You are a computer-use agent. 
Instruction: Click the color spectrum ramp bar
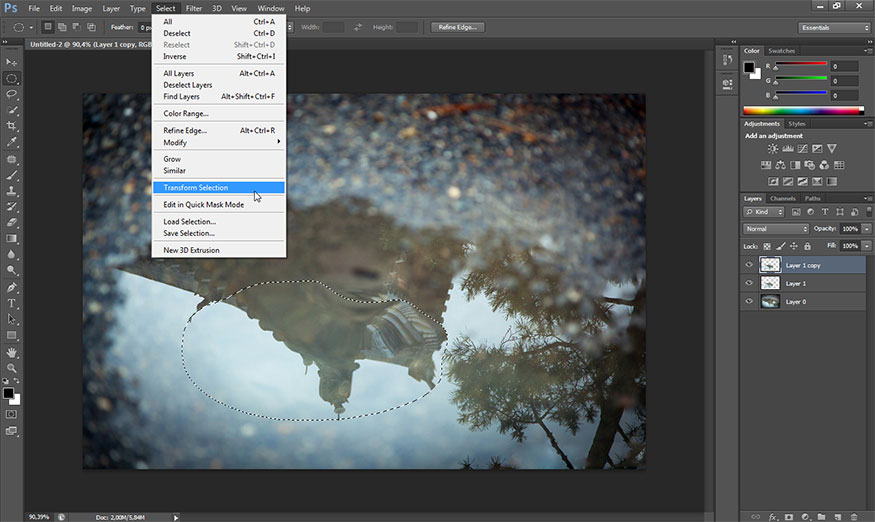(801, 110)
